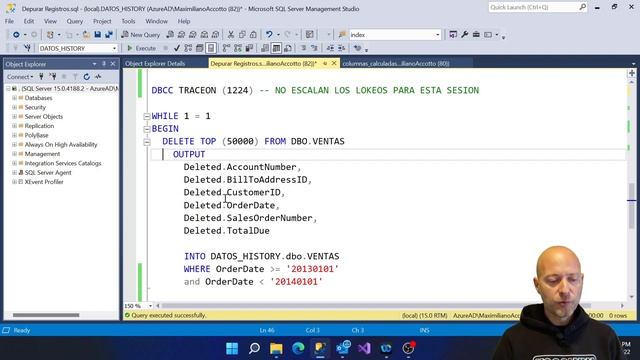The width and height of the screenshot is (640, 360).
Task: Click the Object Explorer horizontal scrollbar
Action: coord(46,315)
